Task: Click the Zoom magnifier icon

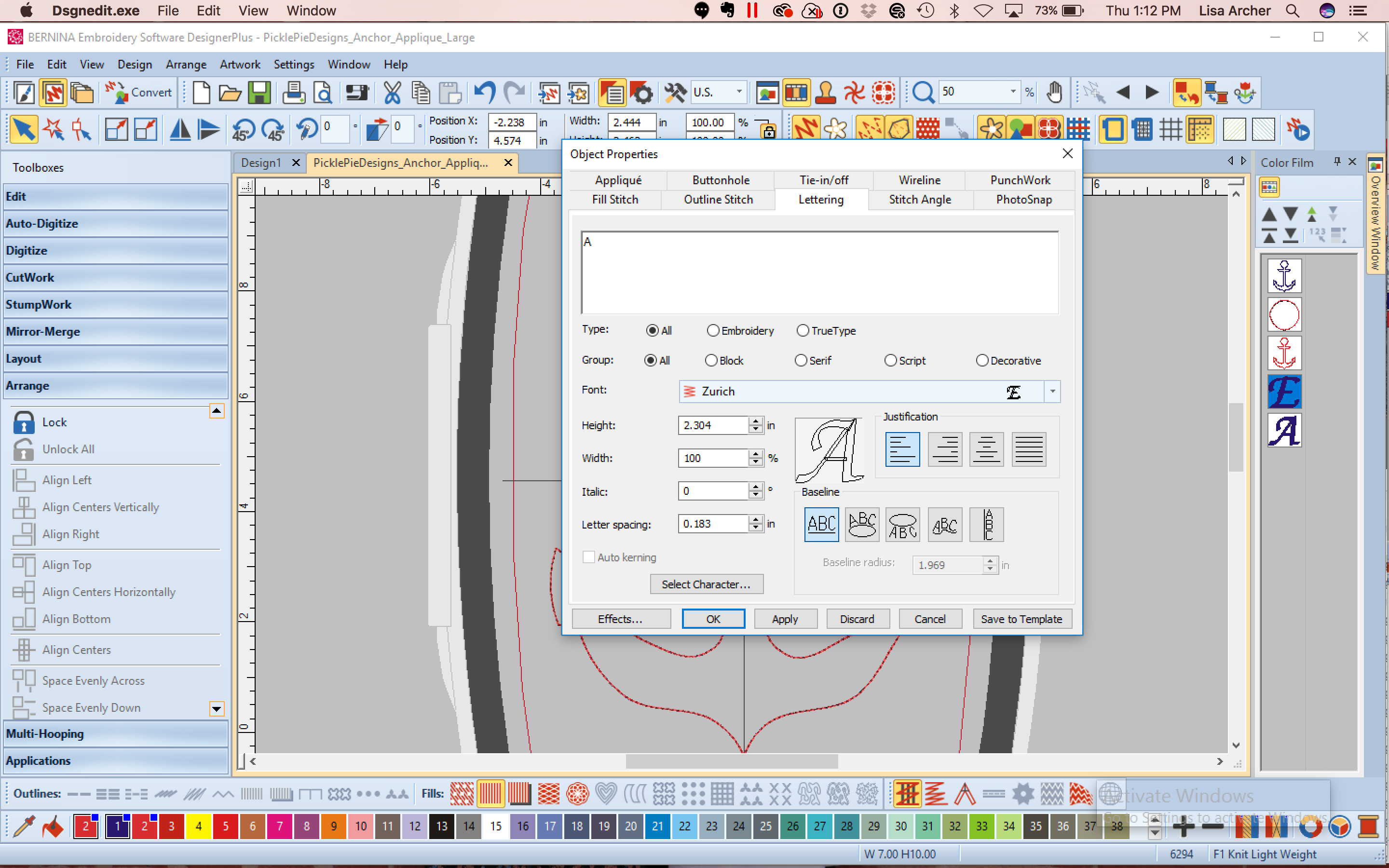Action: coord(923,93)
